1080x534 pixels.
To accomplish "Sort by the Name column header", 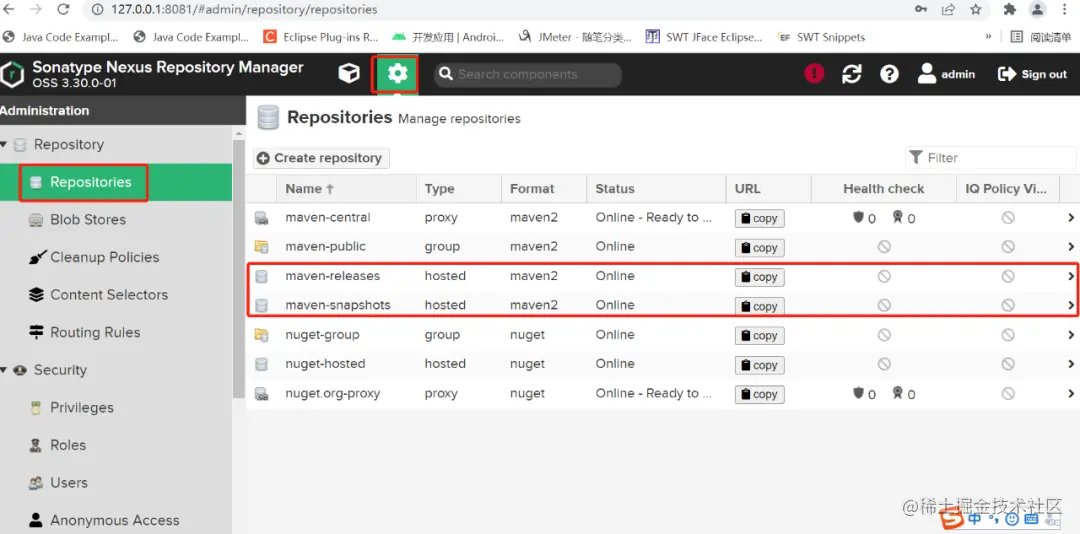I will click(x=346, y=189).
